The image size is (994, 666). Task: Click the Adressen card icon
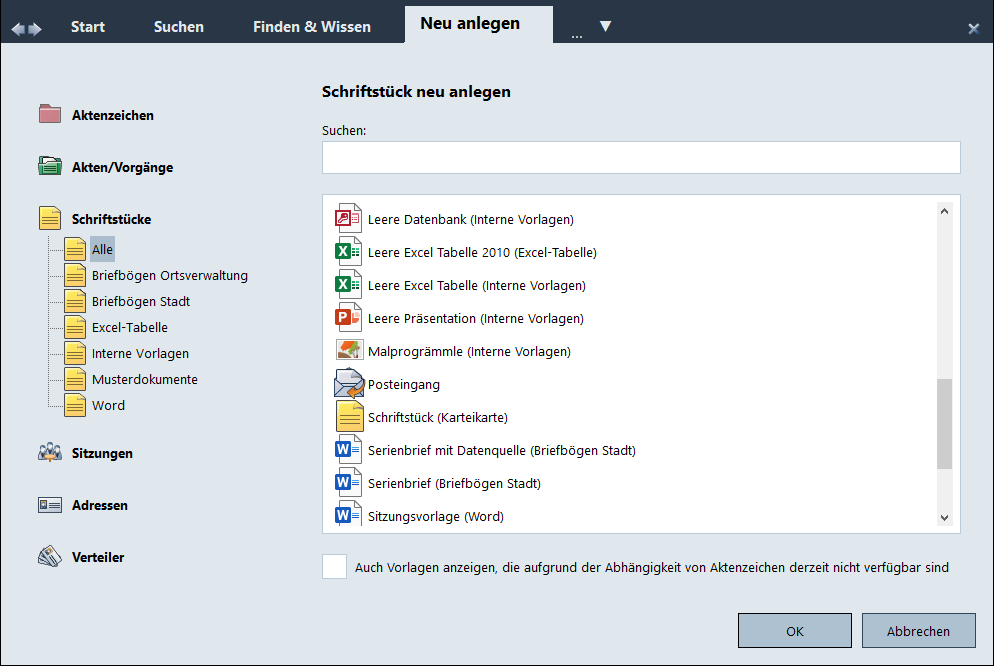point(50,505)
